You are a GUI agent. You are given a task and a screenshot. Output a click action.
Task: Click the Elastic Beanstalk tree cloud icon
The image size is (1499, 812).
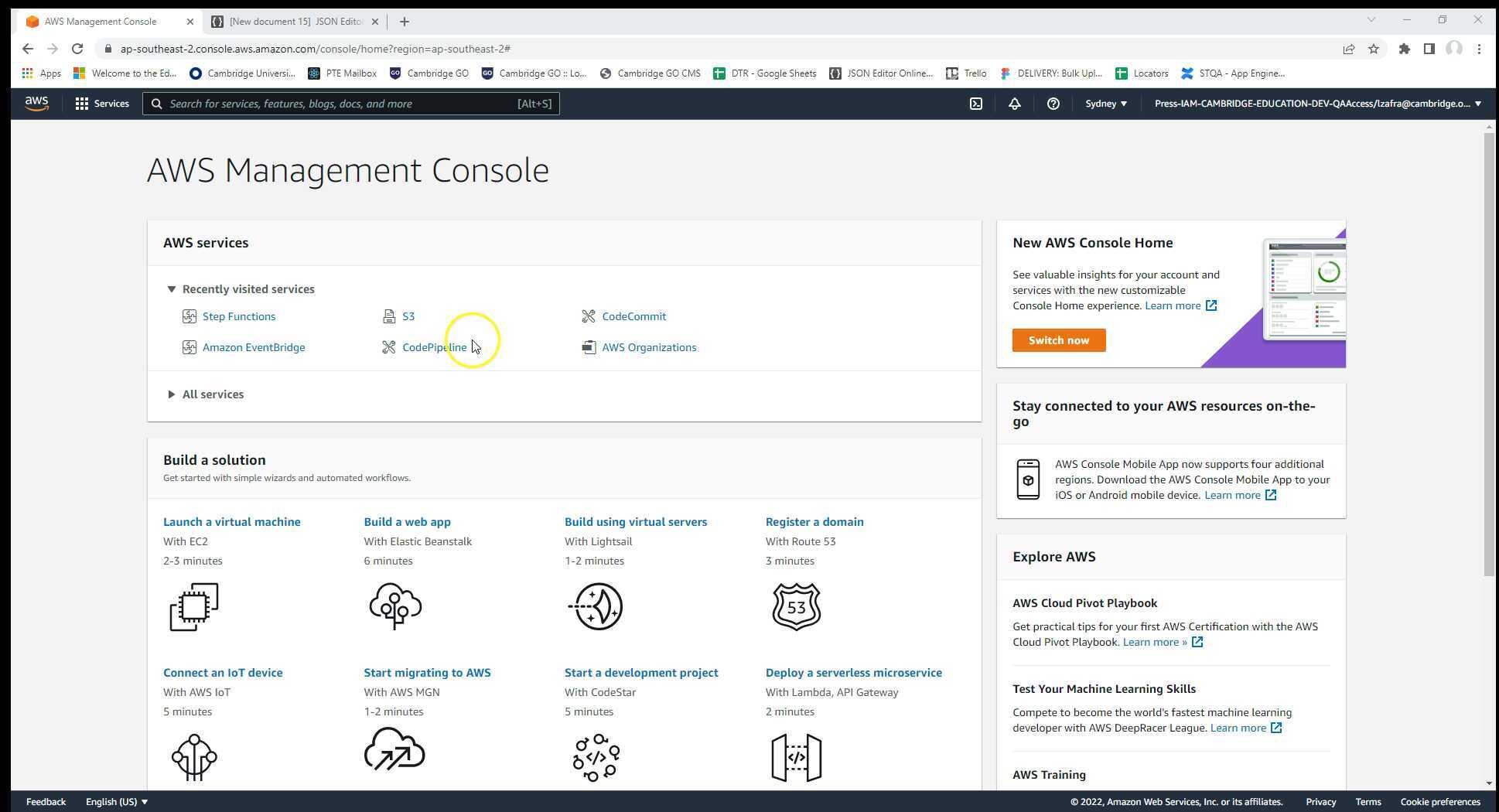[395, 606]
